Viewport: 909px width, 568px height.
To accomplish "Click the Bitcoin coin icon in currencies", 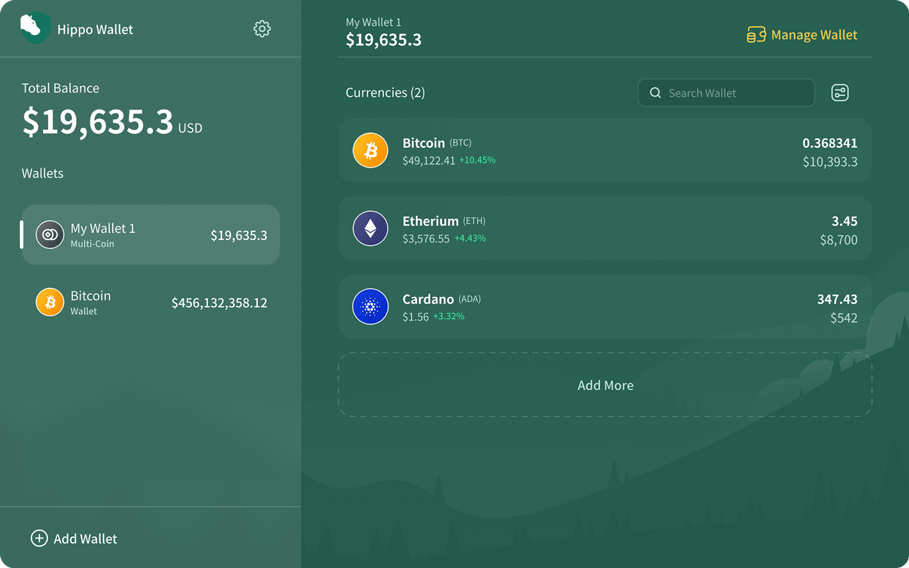I will [x=370, y=151].
